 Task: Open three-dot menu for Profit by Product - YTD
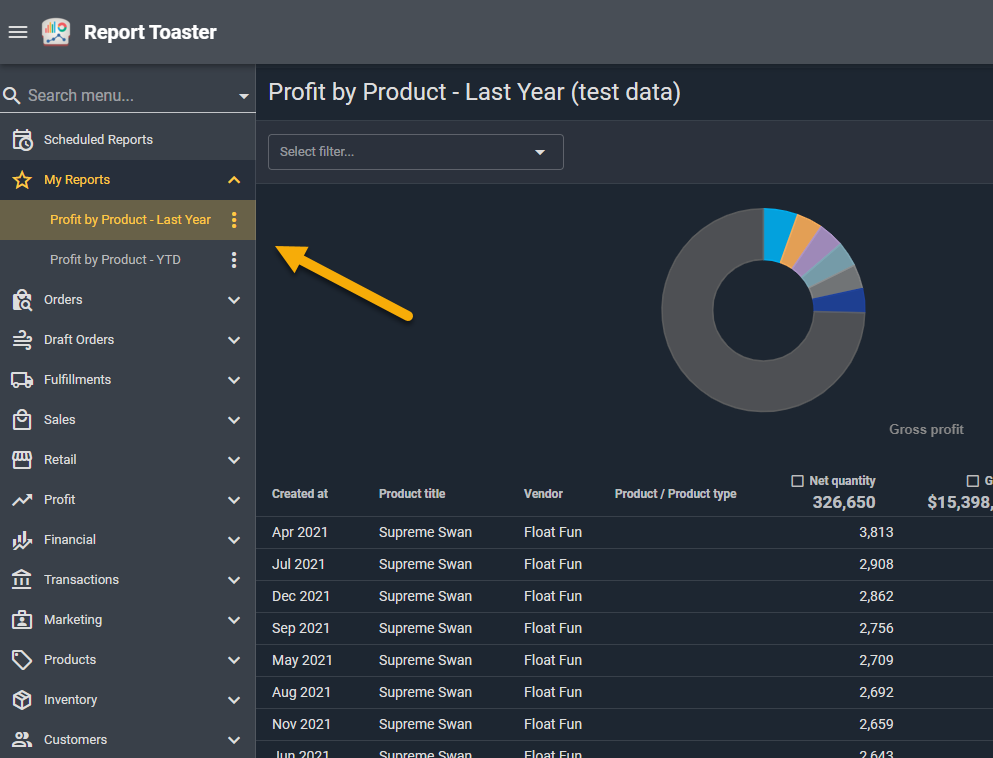(234, 260)
